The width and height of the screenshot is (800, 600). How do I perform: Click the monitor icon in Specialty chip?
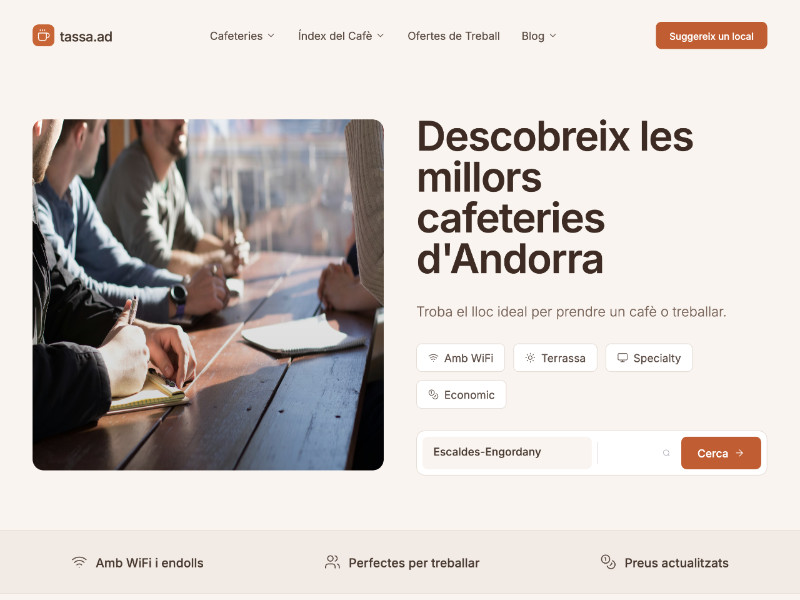coord(622,358)
